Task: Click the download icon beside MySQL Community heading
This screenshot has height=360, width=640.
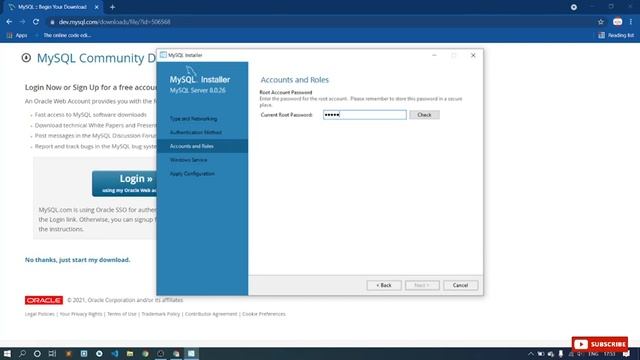Action: click(26, 58)
